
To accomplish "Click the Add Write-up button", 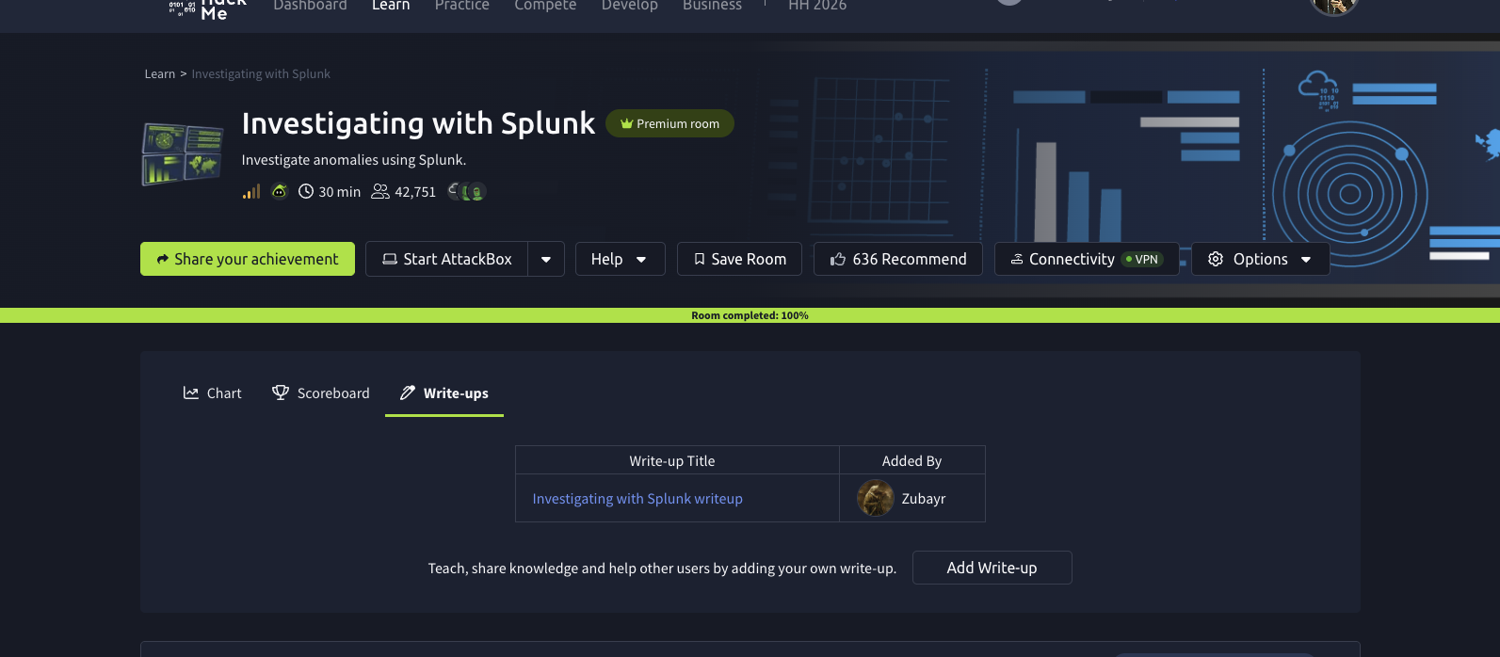I will (992, 568).
